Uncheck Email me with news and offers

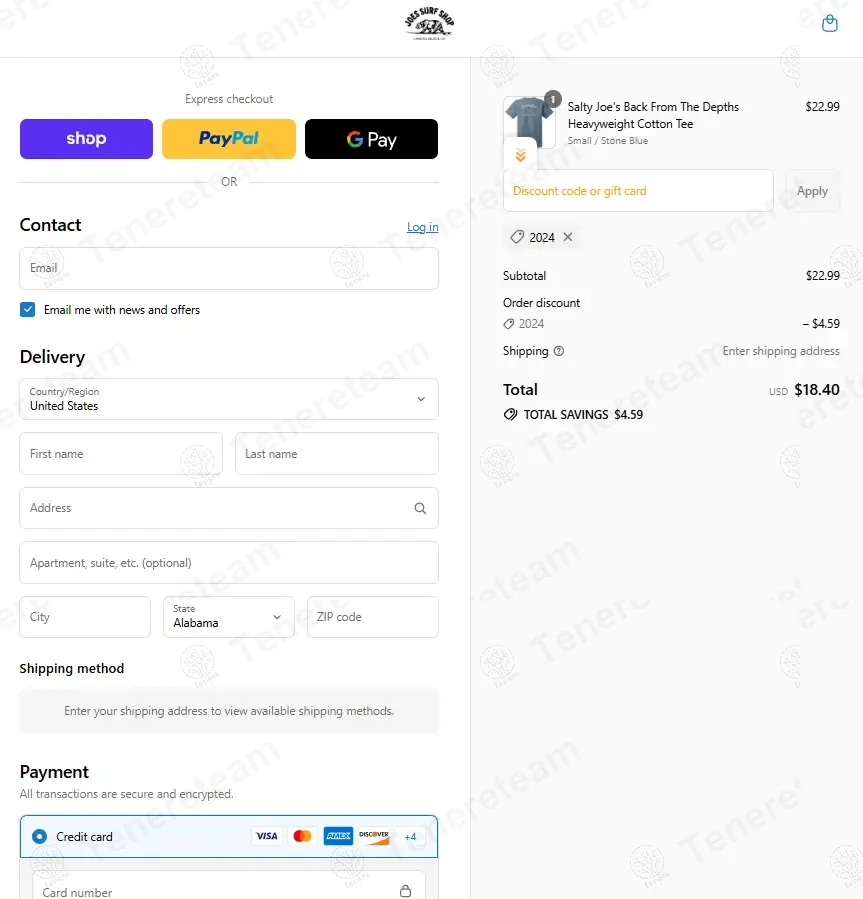(x=28, y=310)
